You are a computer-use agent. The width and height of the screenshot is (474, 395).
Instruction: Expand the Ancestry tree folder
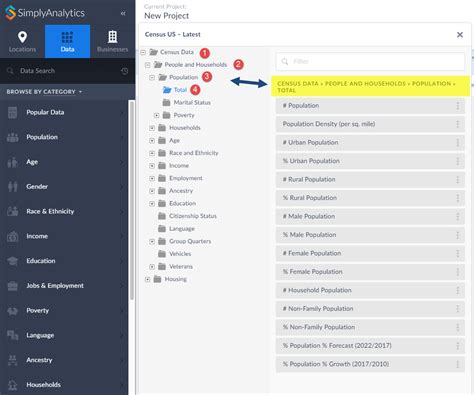click(152, 191)
